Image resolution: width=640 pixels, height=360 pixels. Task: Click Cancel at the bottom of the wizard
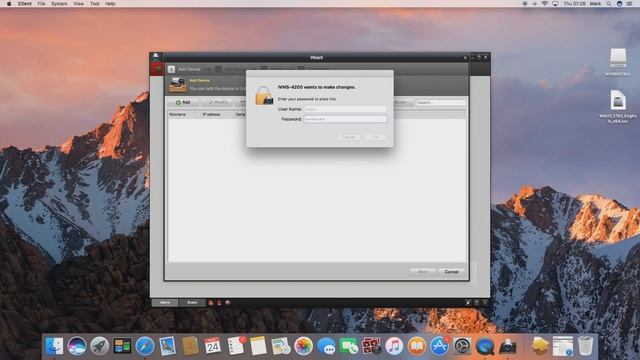(451, 271)
